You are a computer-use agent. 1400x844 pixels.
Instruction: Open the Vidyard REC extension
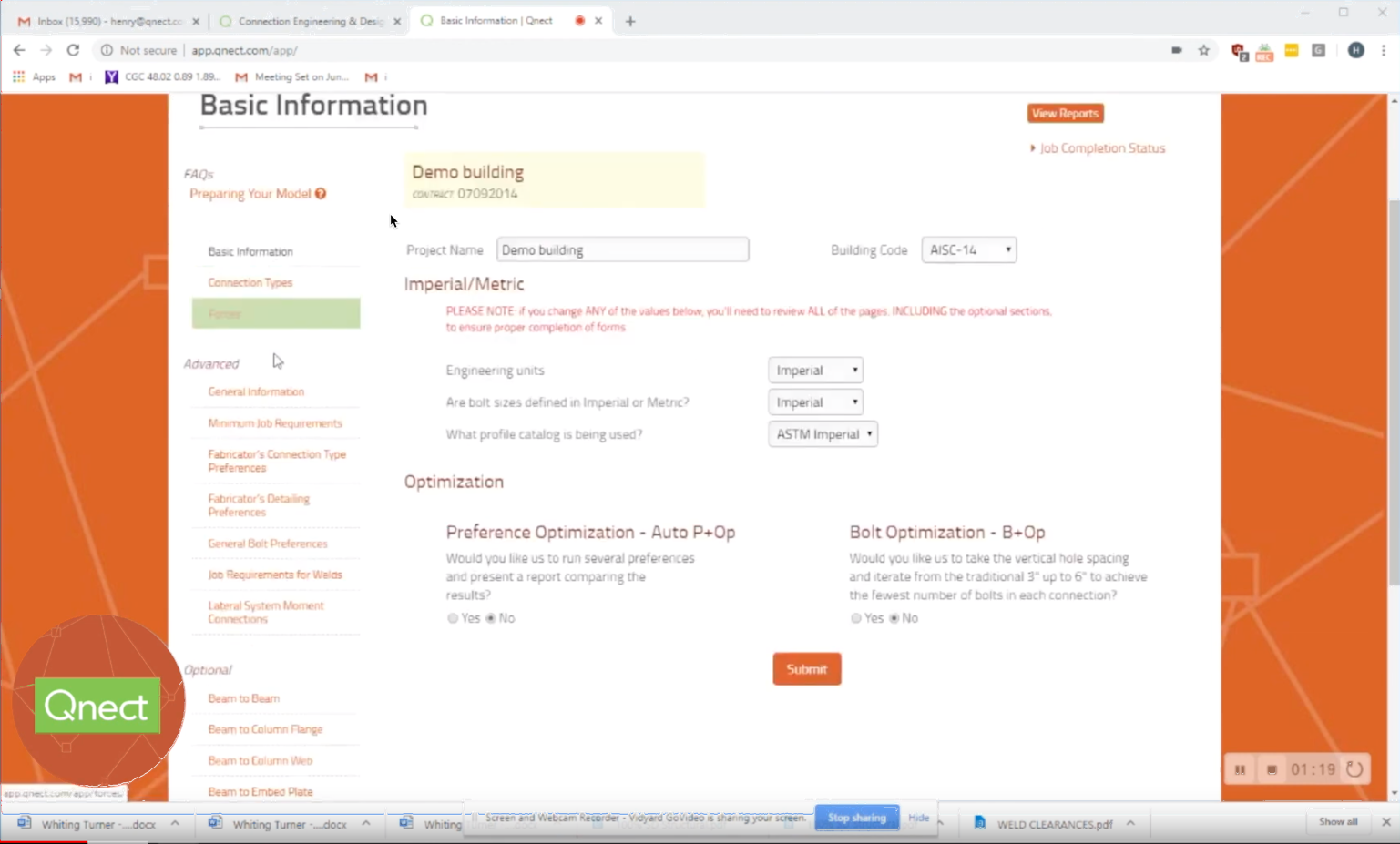tap(1264, 52)
